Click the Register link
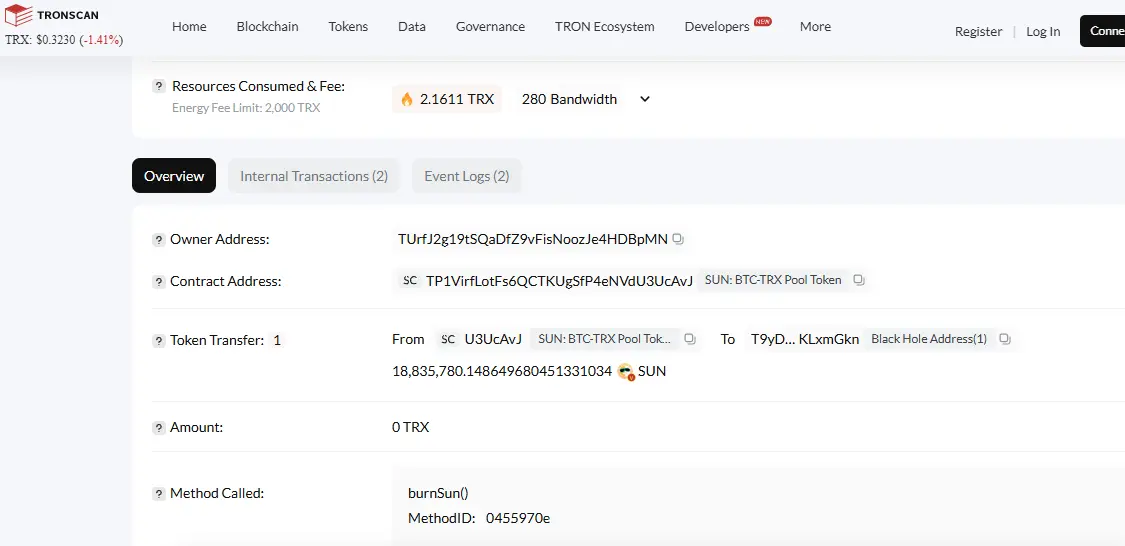 (978, 32)
